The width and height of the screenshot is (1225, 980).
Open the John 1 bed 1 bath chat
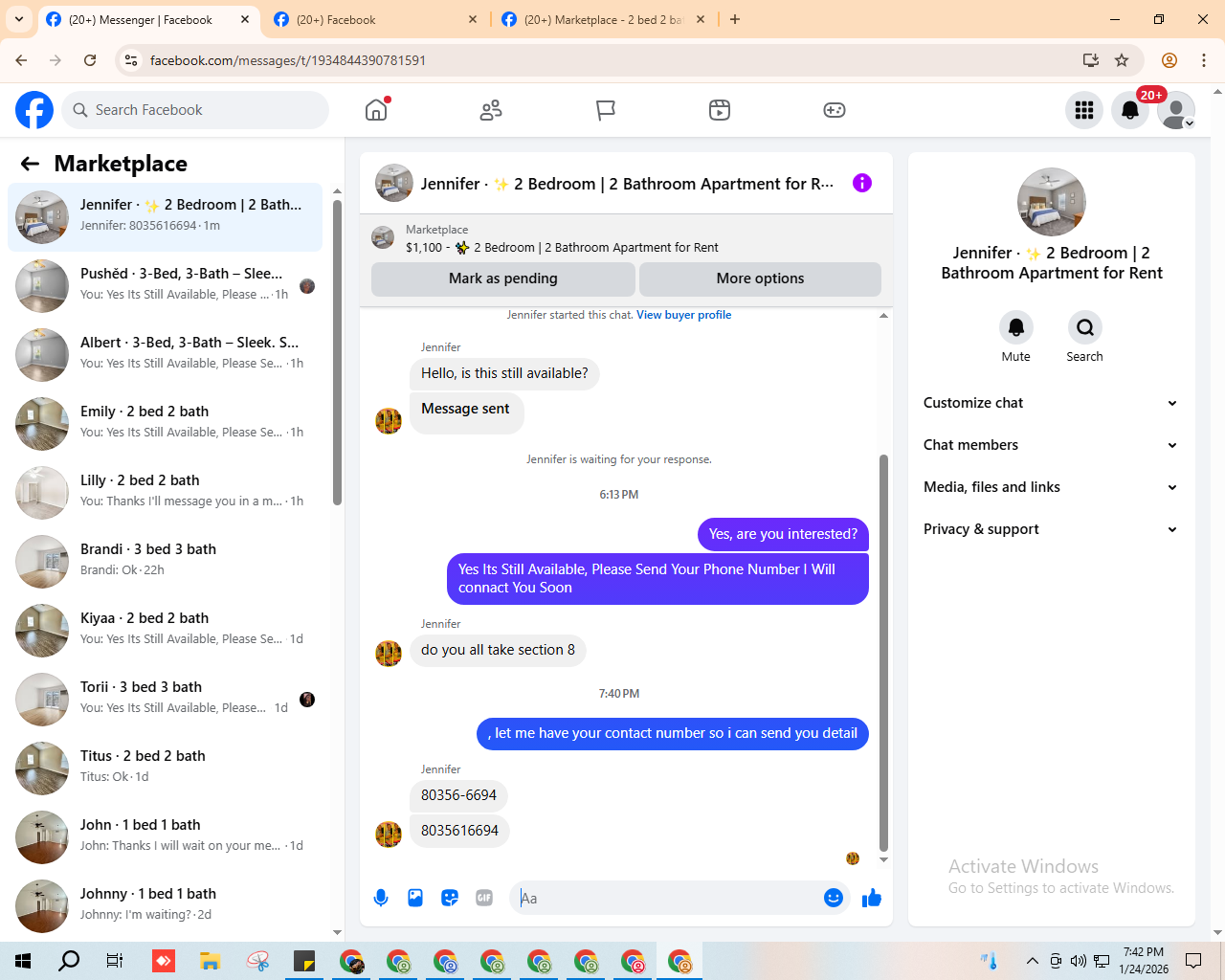166,837
